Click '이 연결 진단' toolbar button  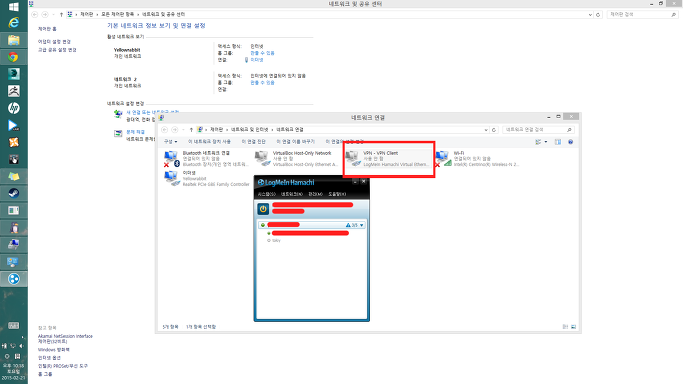(254, 141)
